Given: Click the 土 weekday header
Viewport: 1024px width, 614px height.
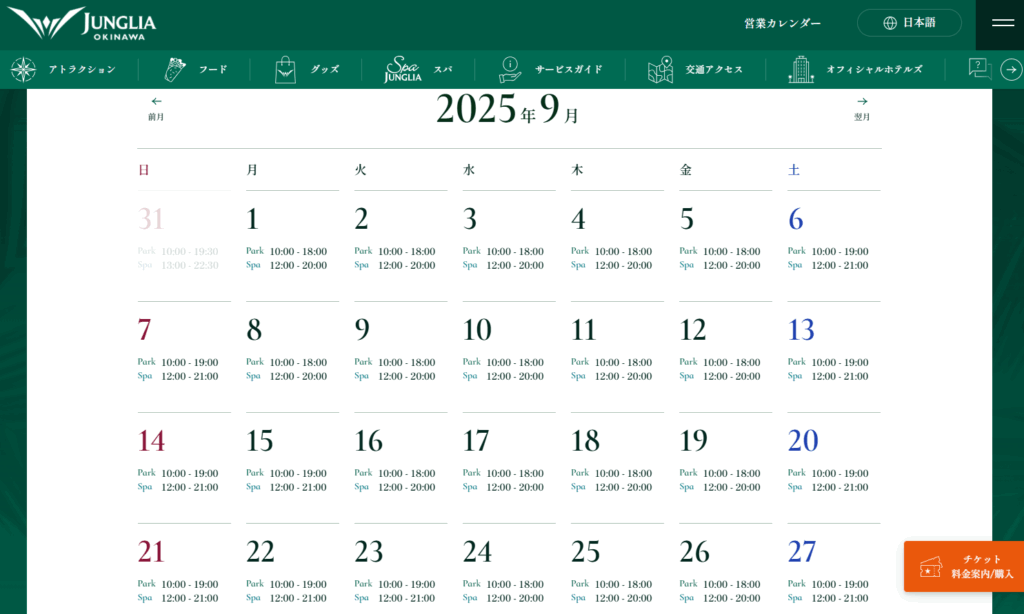Looking at the screenshot, I should (x=794, y=170).
